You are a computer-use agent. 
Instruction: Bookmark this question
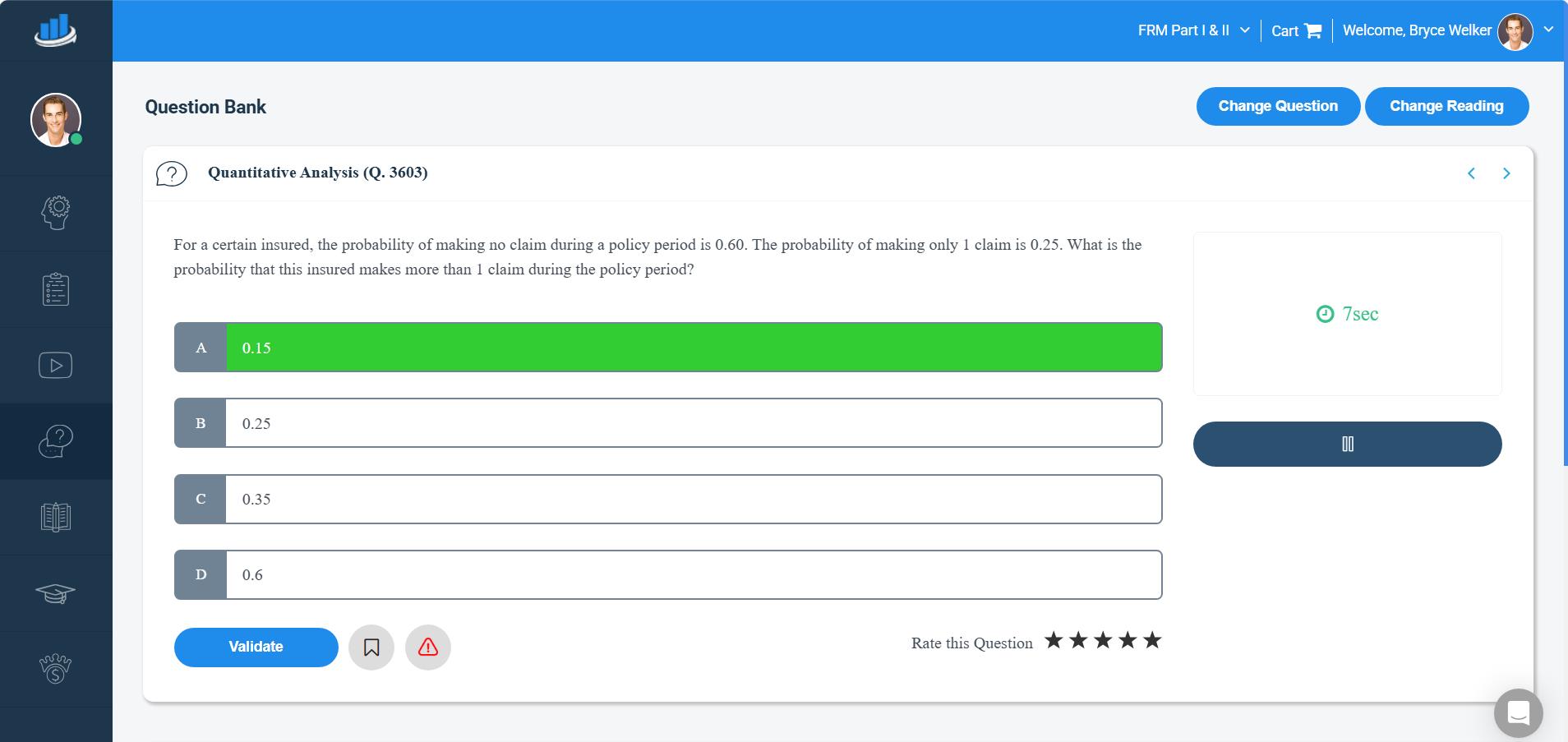(x=371, y=647)
